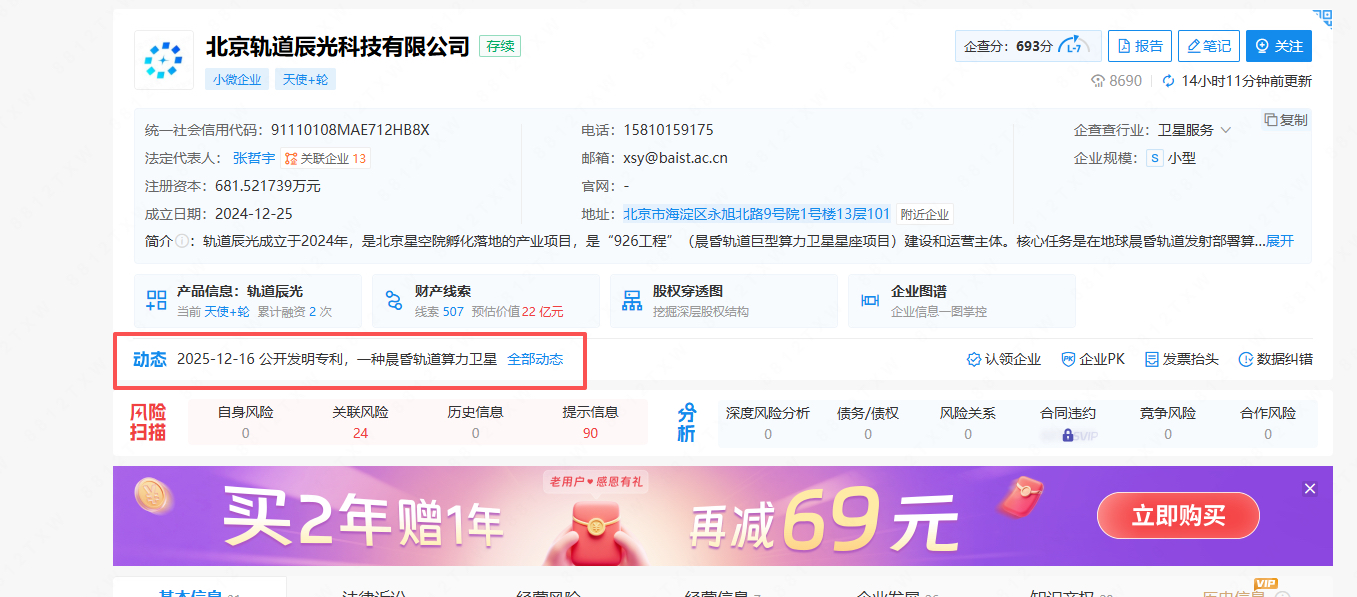Click the 股权穿透图 hierarchy icon
1357x597 pixels.
(632, 301)
